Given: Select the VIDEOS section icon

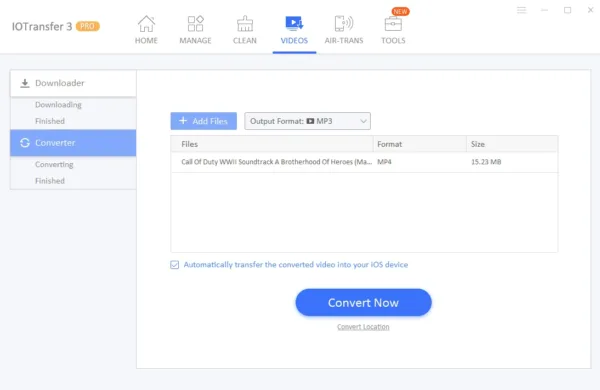Looking at the screenshot, I should click(x=294, y=23).
